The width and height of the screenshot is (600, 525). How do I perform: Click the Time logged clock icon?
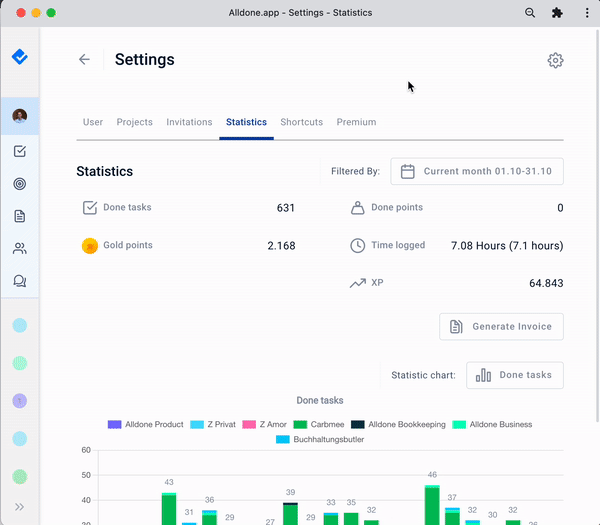(357, 245)
